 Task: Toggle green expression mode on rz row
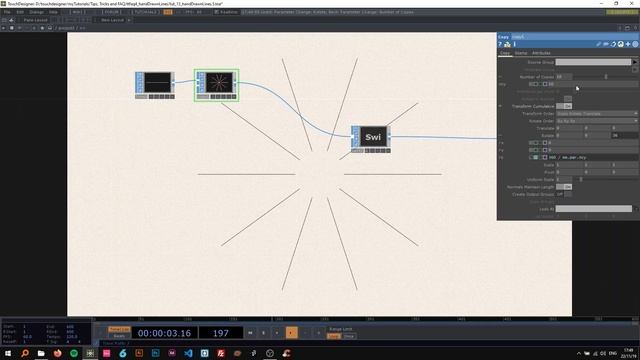click(536, 158)
